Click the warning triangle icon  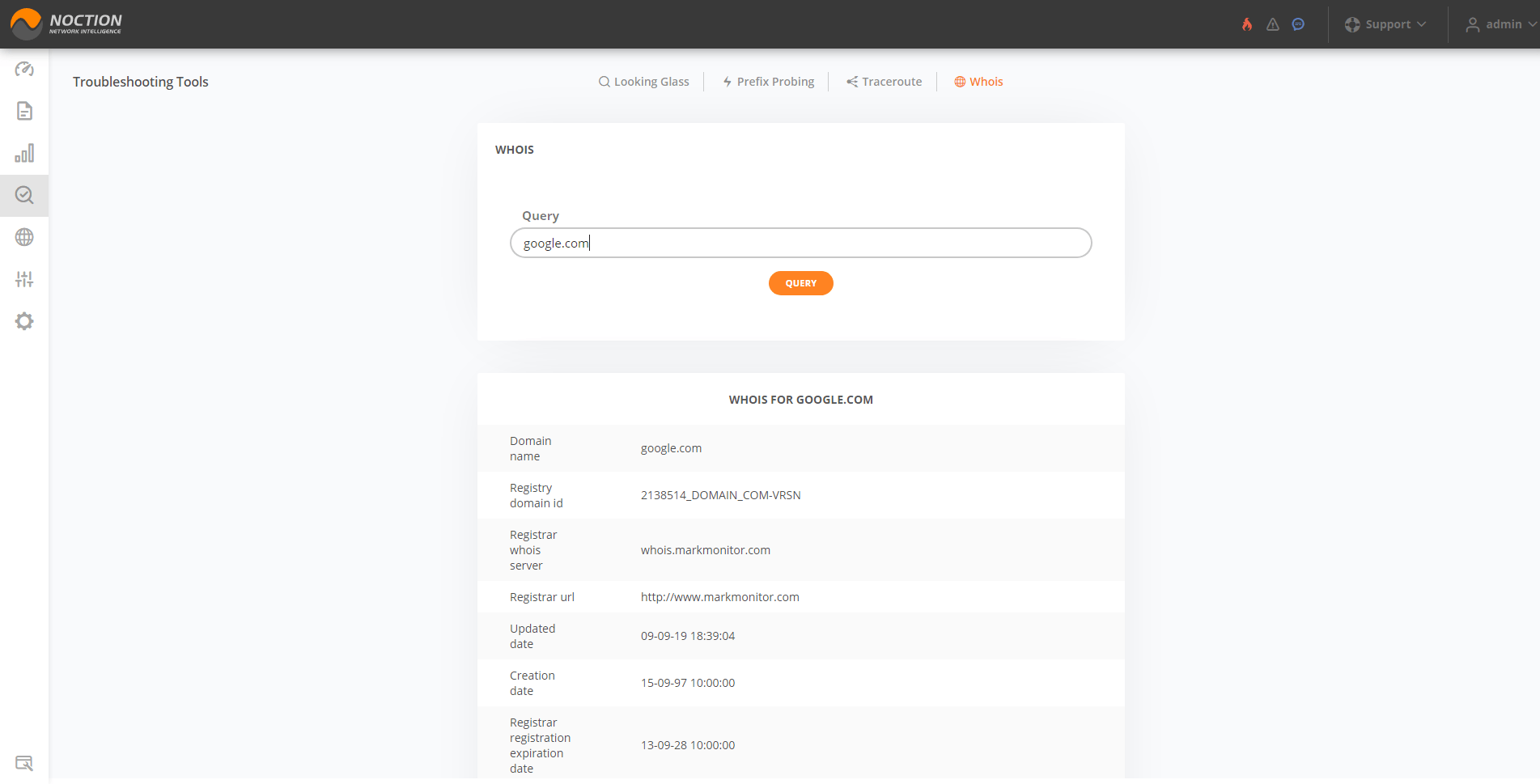(x=1273, y=24)
